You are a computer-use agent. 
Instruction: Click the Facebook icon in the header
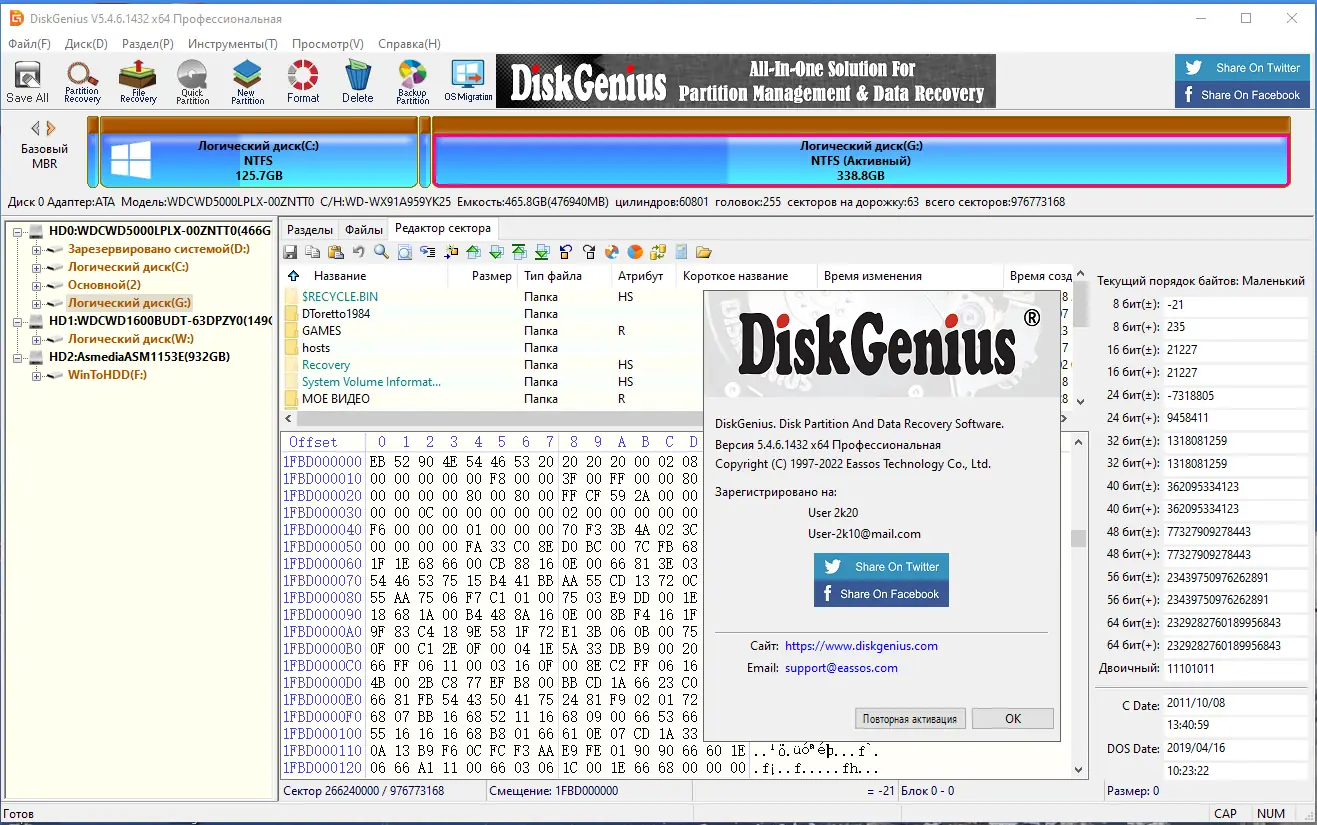point(1189,95)
